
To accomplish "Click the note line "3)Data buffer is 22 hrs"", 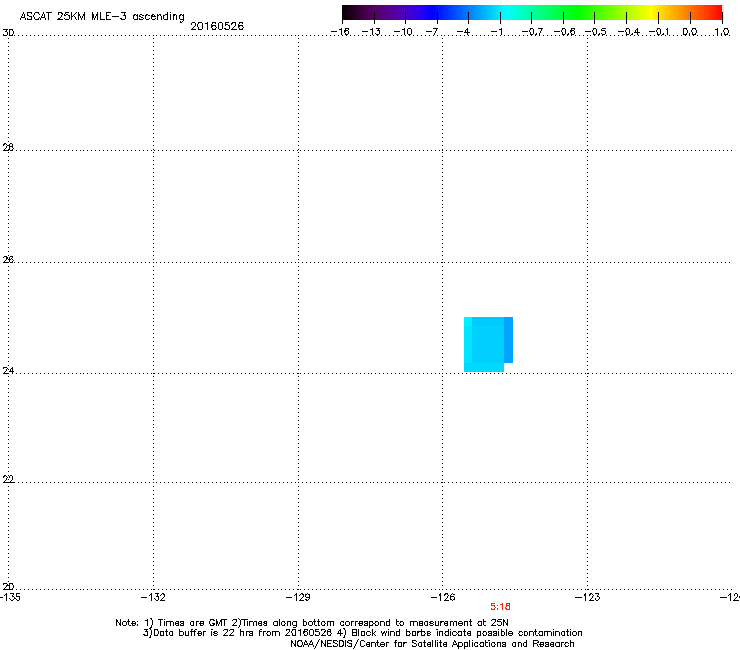I will coord(362,633).
